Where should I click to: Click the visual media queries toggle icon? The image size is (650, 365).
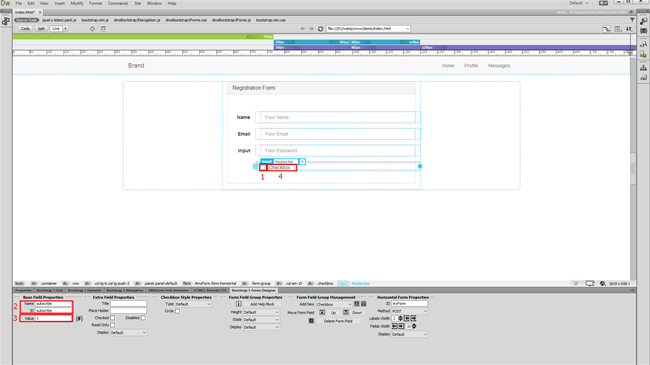pyautogui.click(x=103, y=29)
